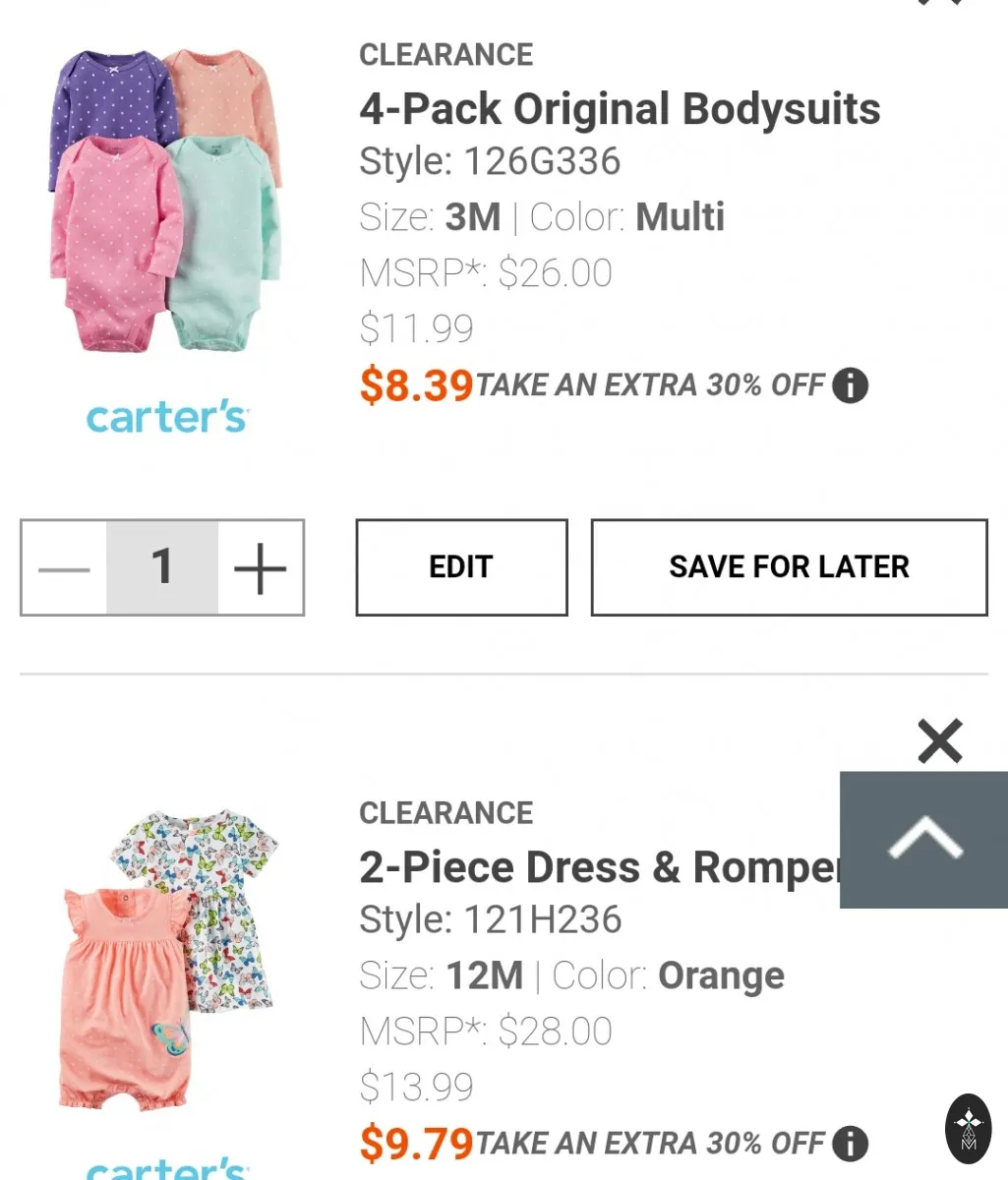Image resolution: width=1008 pixels, height=1180 pixels.
Task: View the four bodysuits product image
Action: click(165, 202)
